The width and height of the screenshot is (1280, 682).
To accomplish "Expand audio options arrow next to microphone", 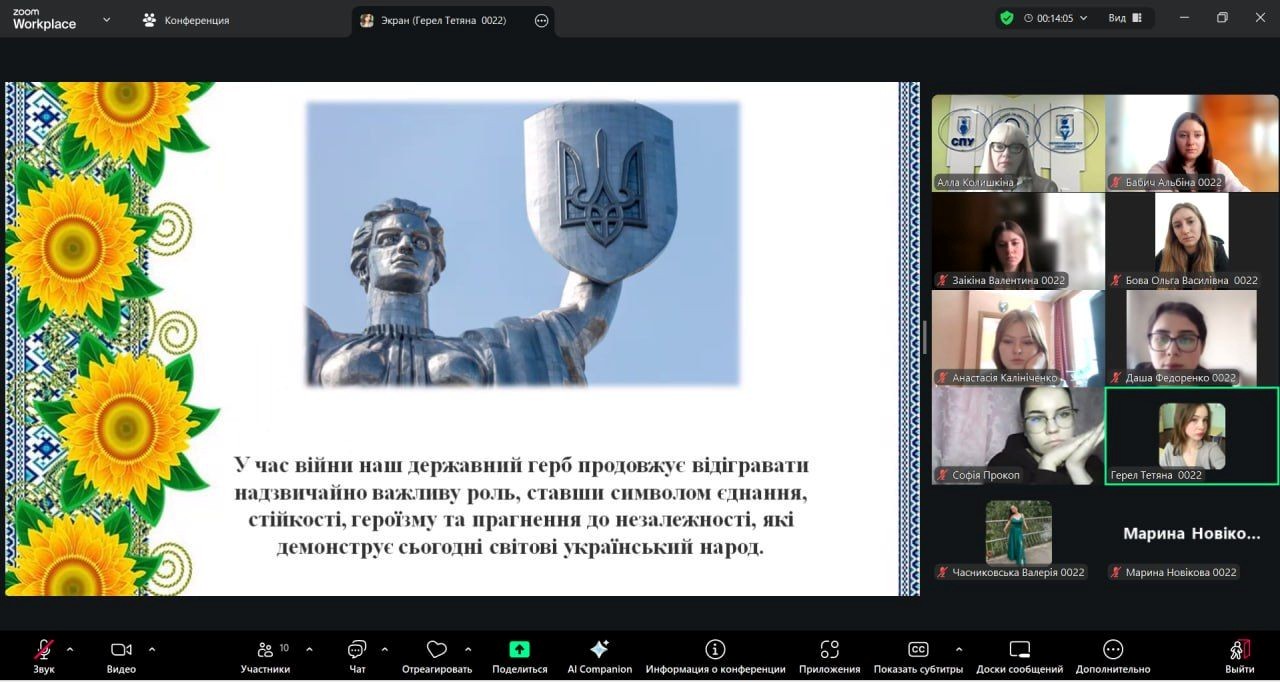I will click(x=70, y=649).
